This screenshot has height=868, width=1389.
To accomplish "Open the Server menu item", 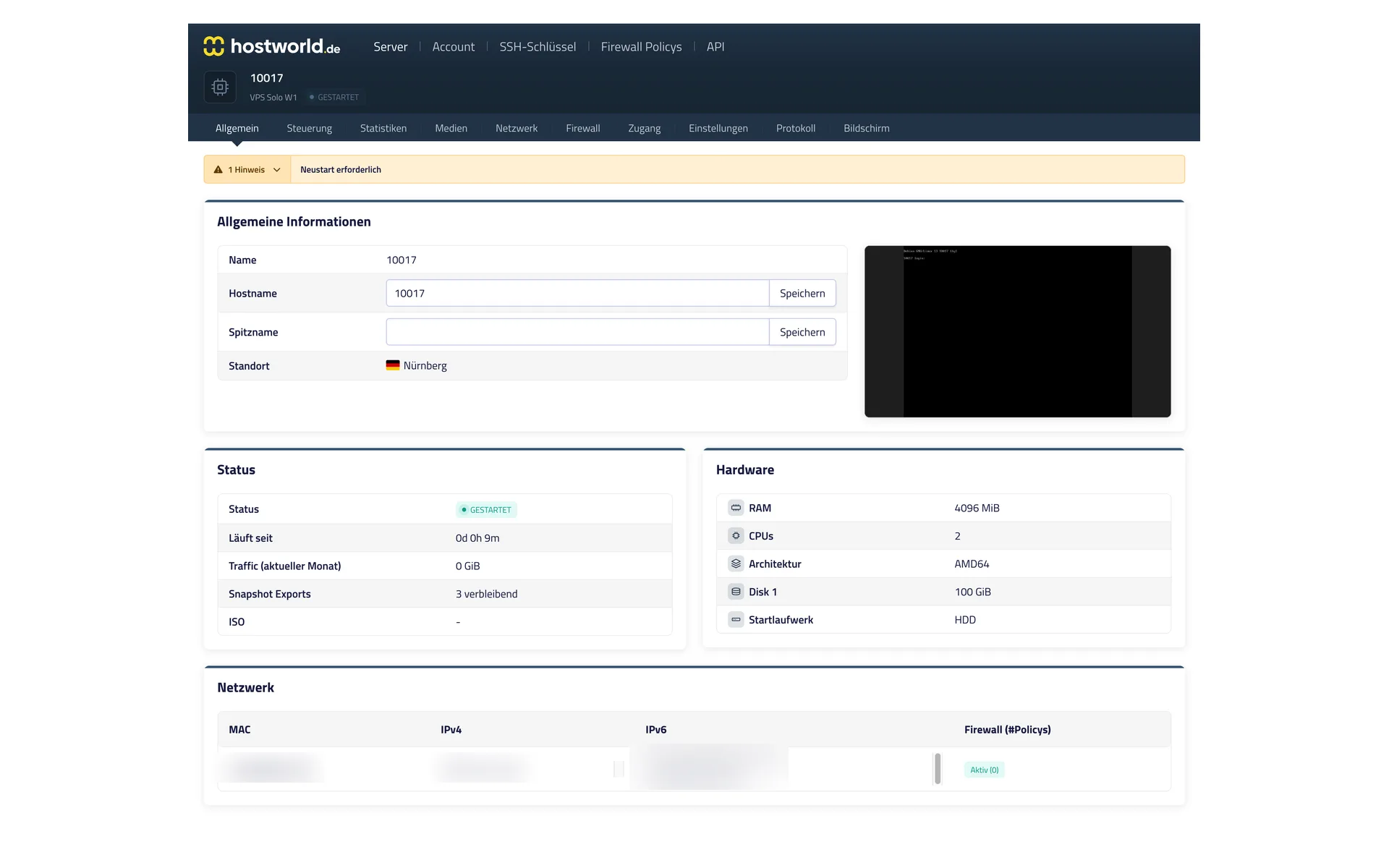I will [x=391, y=47].
